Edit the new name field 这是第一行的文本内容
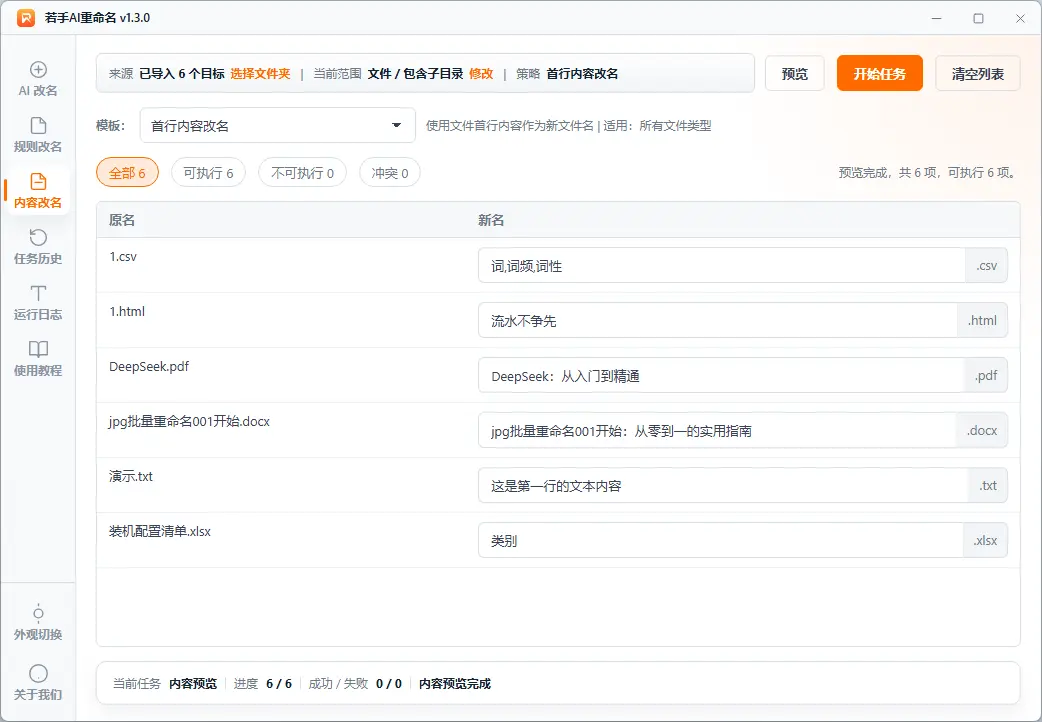This screenshot has height=722, width=1042. point(723,486)
